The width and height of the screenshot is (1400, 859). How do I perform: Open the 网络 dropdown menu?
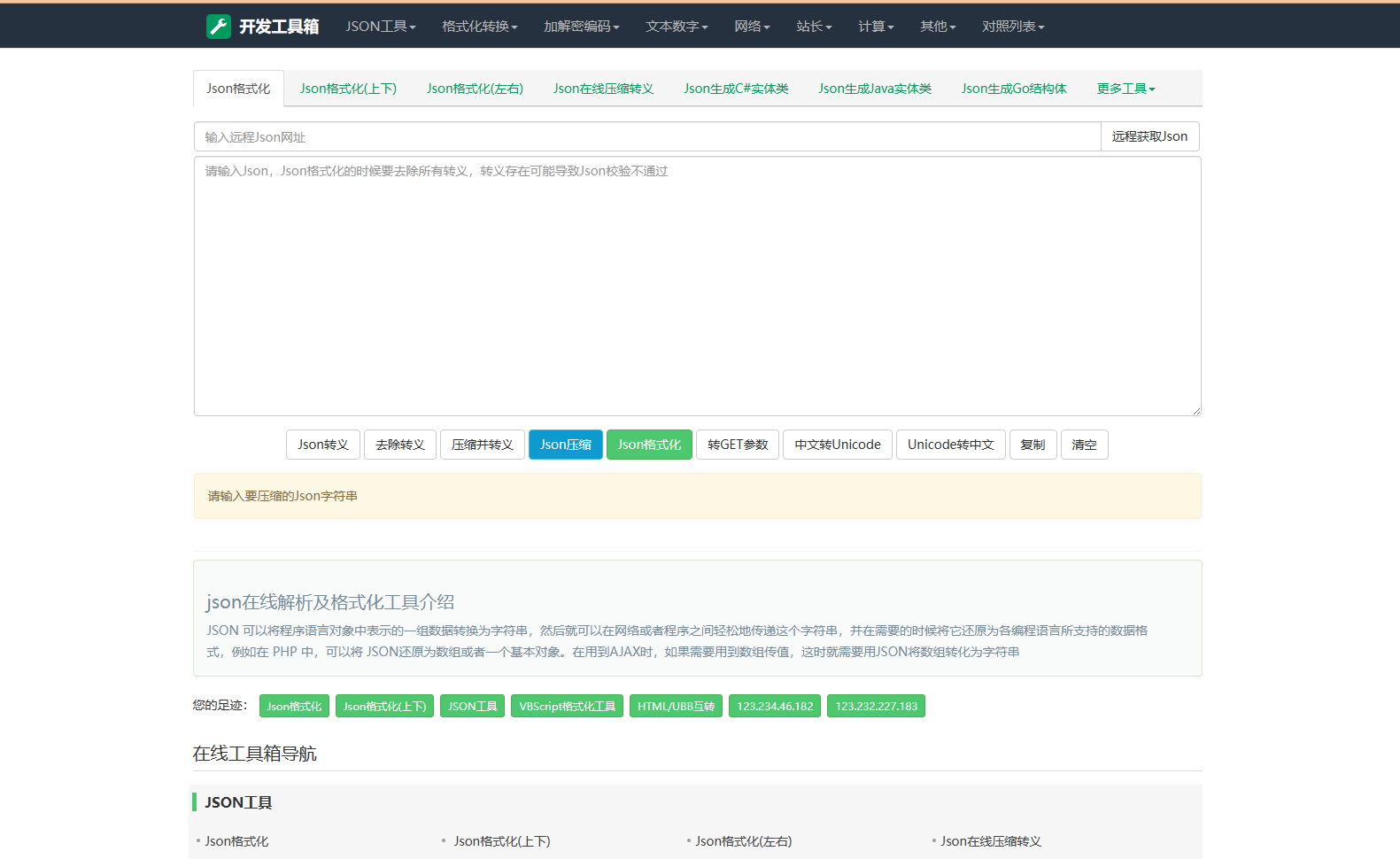(x=752, y=27)
